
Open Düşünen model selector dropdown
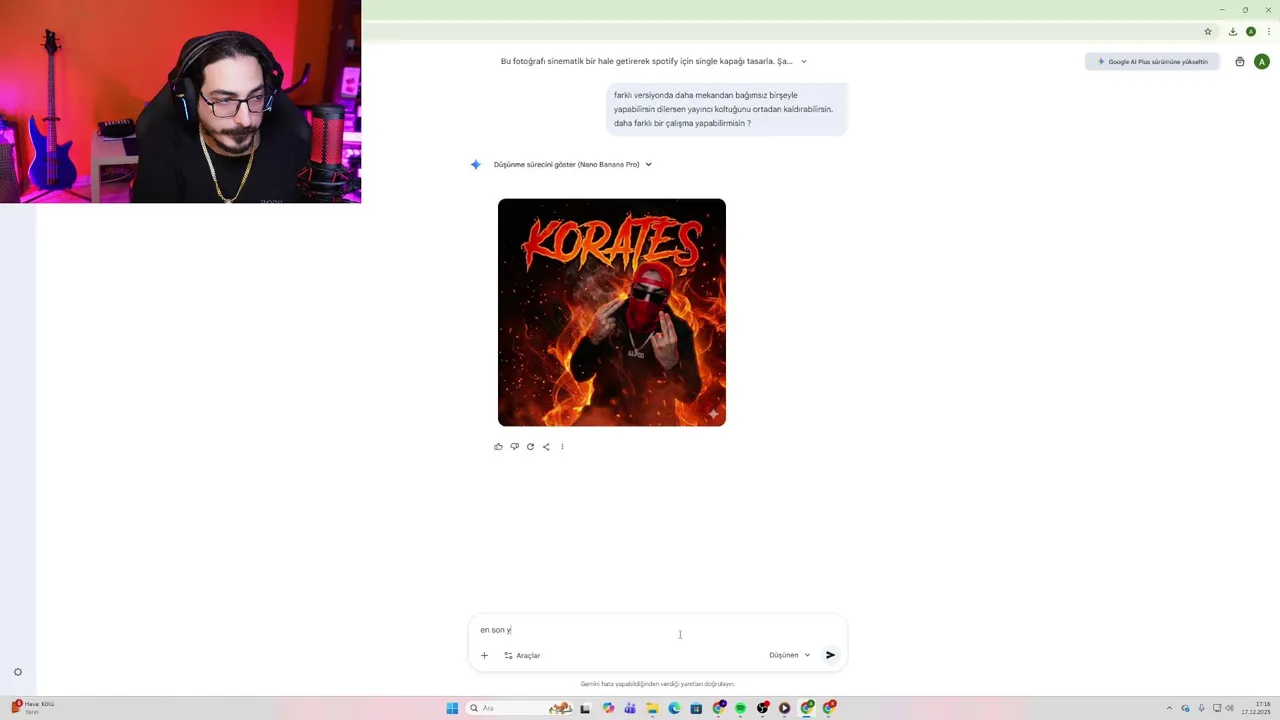click(x=789, y=655)
